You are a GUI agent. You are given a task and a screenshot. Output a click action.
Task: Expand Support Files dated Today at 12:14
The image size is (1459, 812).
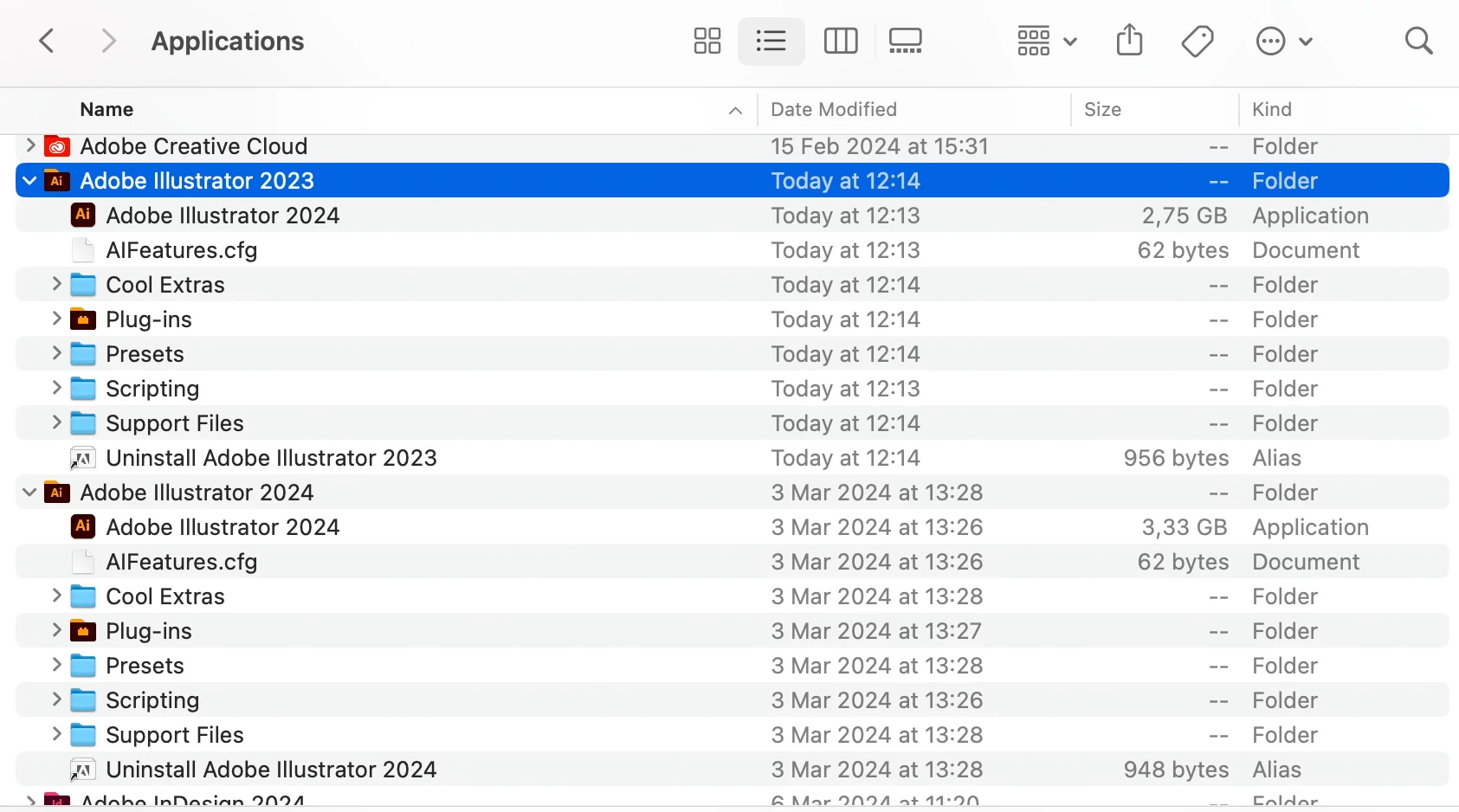56,422
